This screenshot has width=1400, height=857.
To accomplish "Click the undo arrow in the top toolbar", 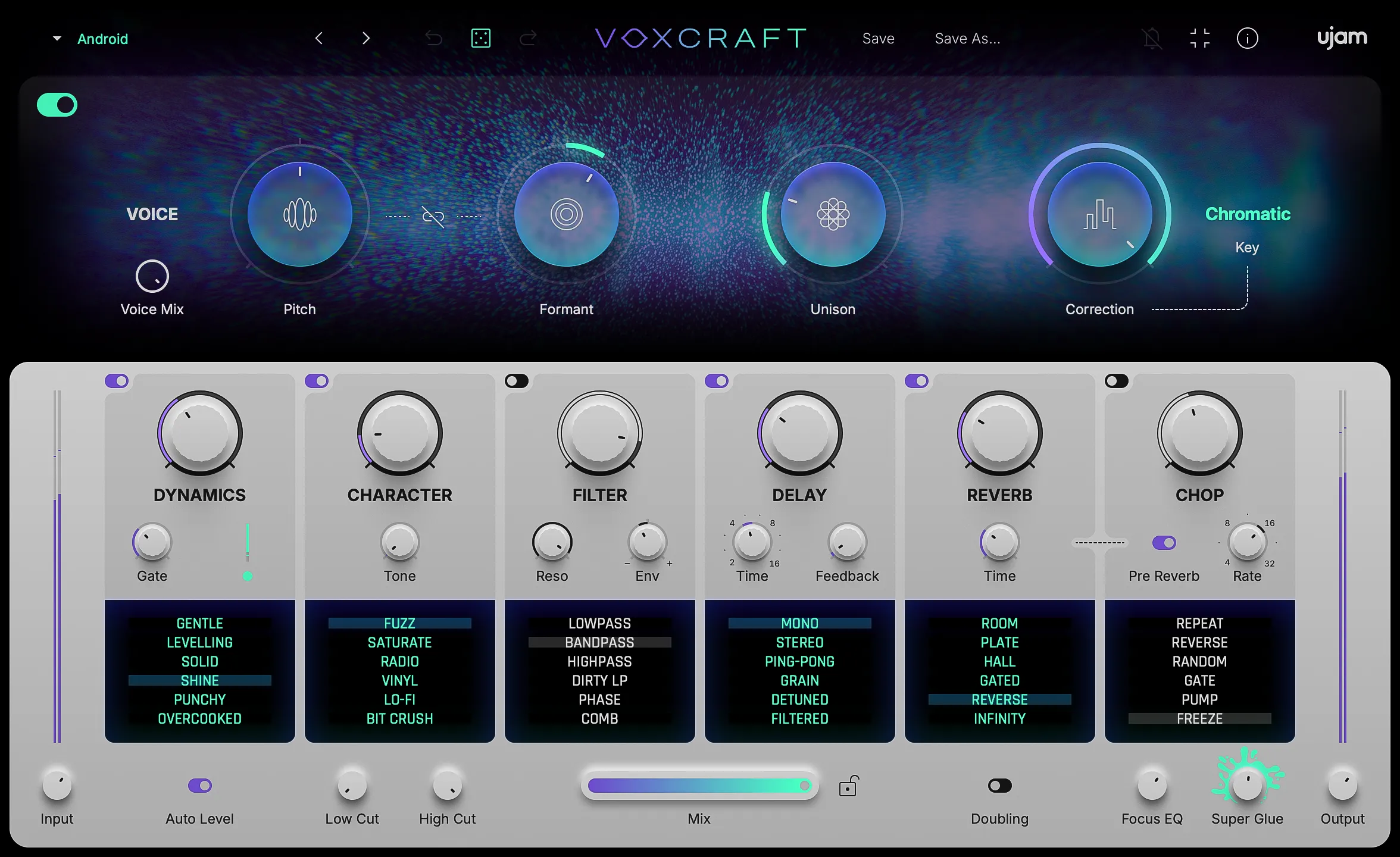I will [433, 38].
